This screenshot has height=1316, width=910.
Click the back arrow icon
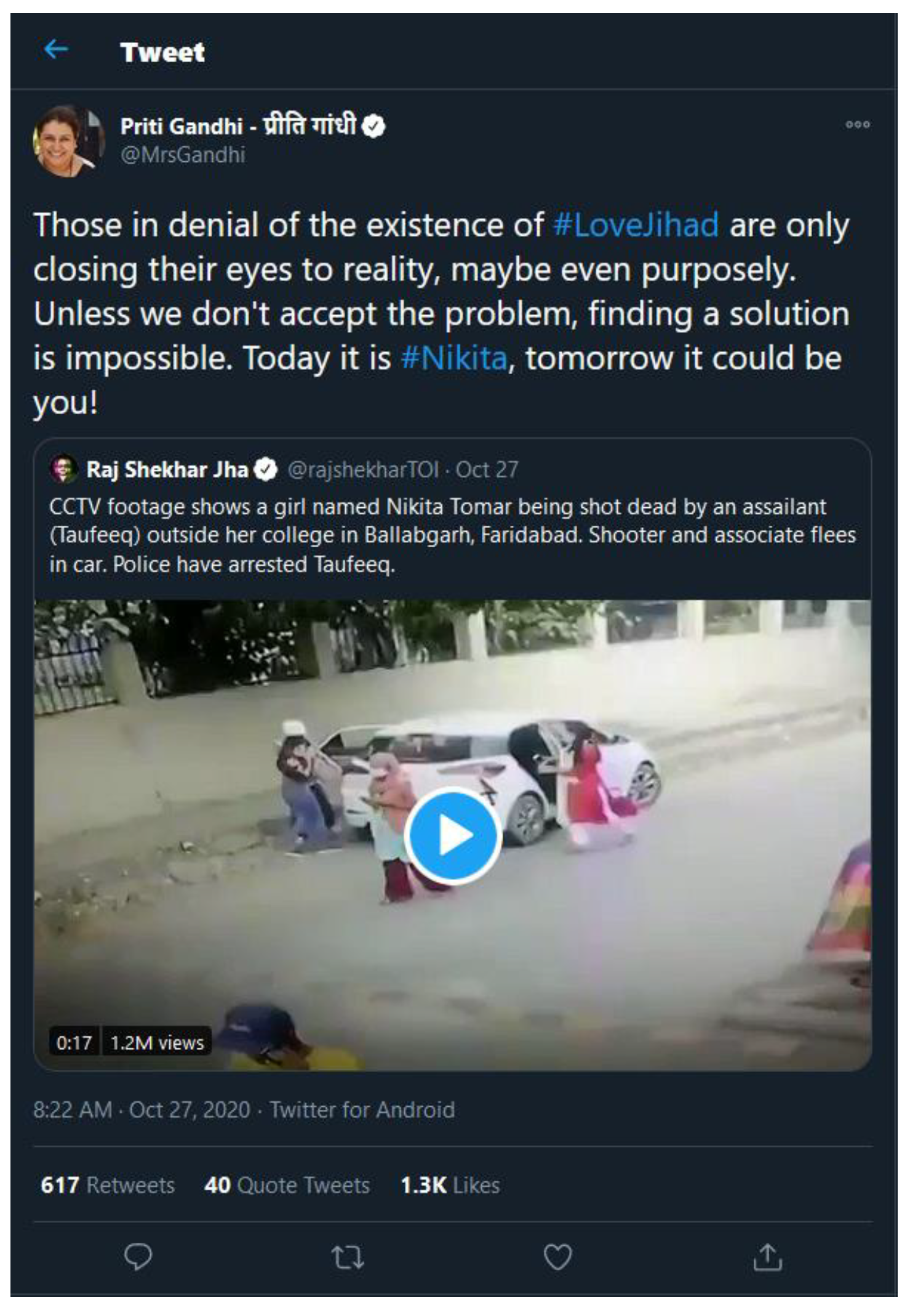point(56,49)
